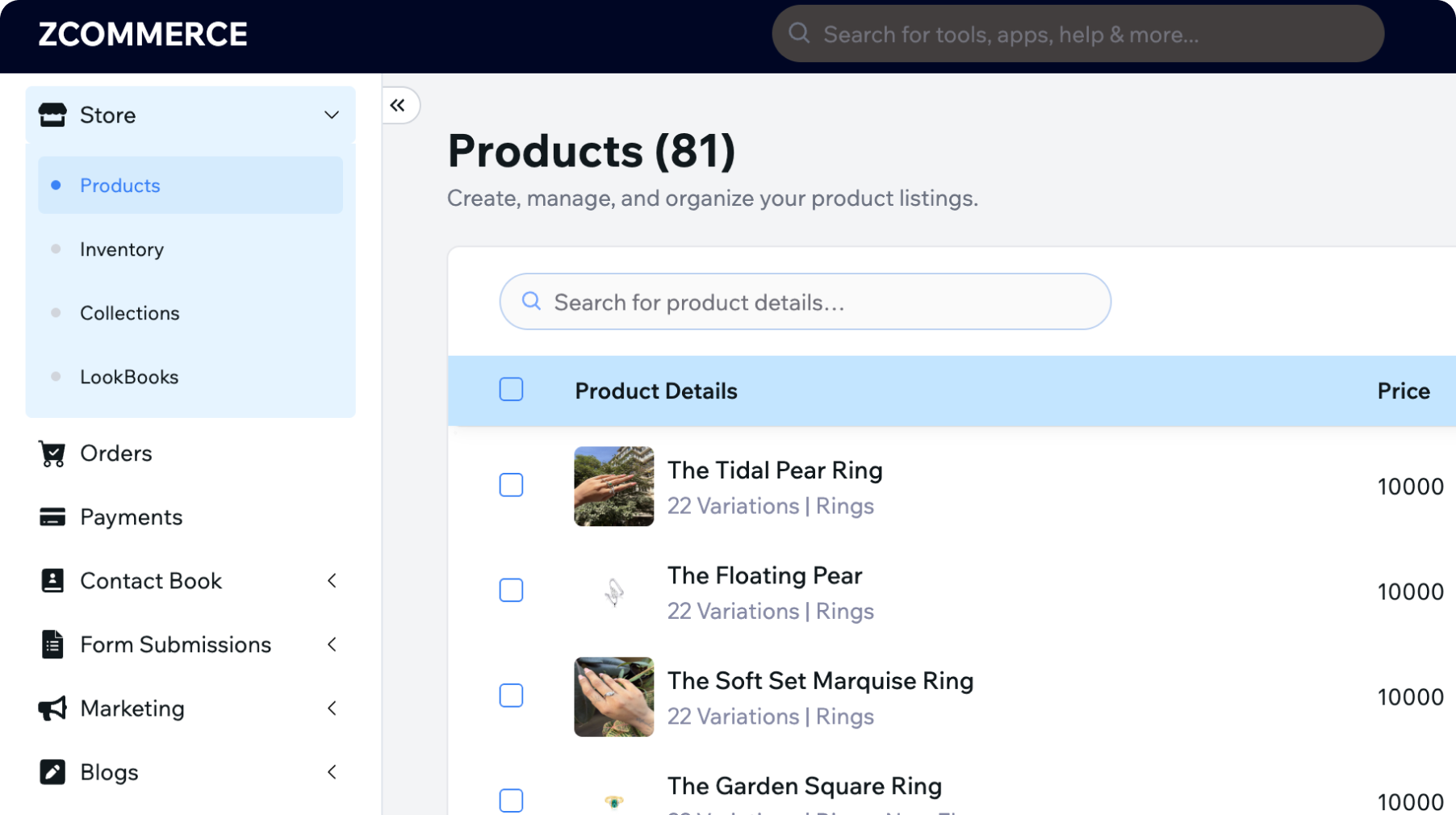Click variations text under Soft Set Marquise Ring
The width and height of the screenshot is (1456, 815).
pos(771,717)
